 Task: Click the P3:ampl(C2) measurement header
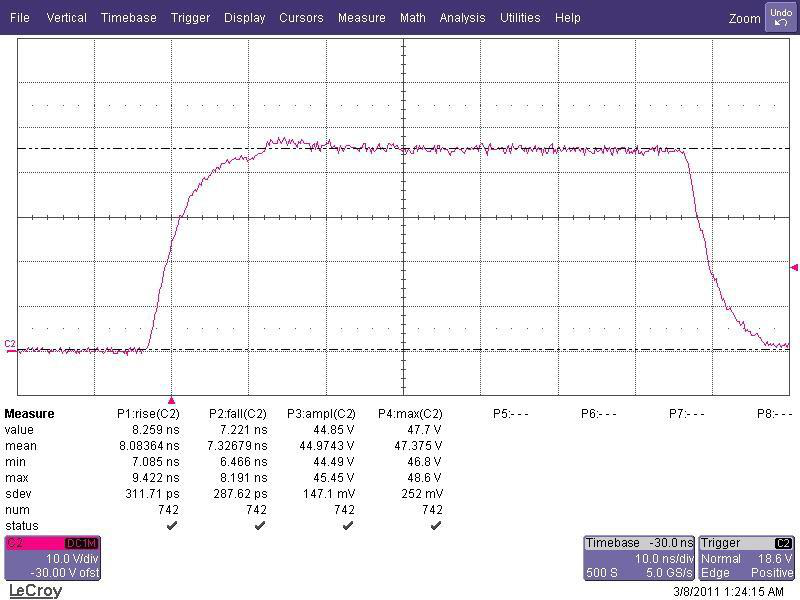tap(321, 414)
